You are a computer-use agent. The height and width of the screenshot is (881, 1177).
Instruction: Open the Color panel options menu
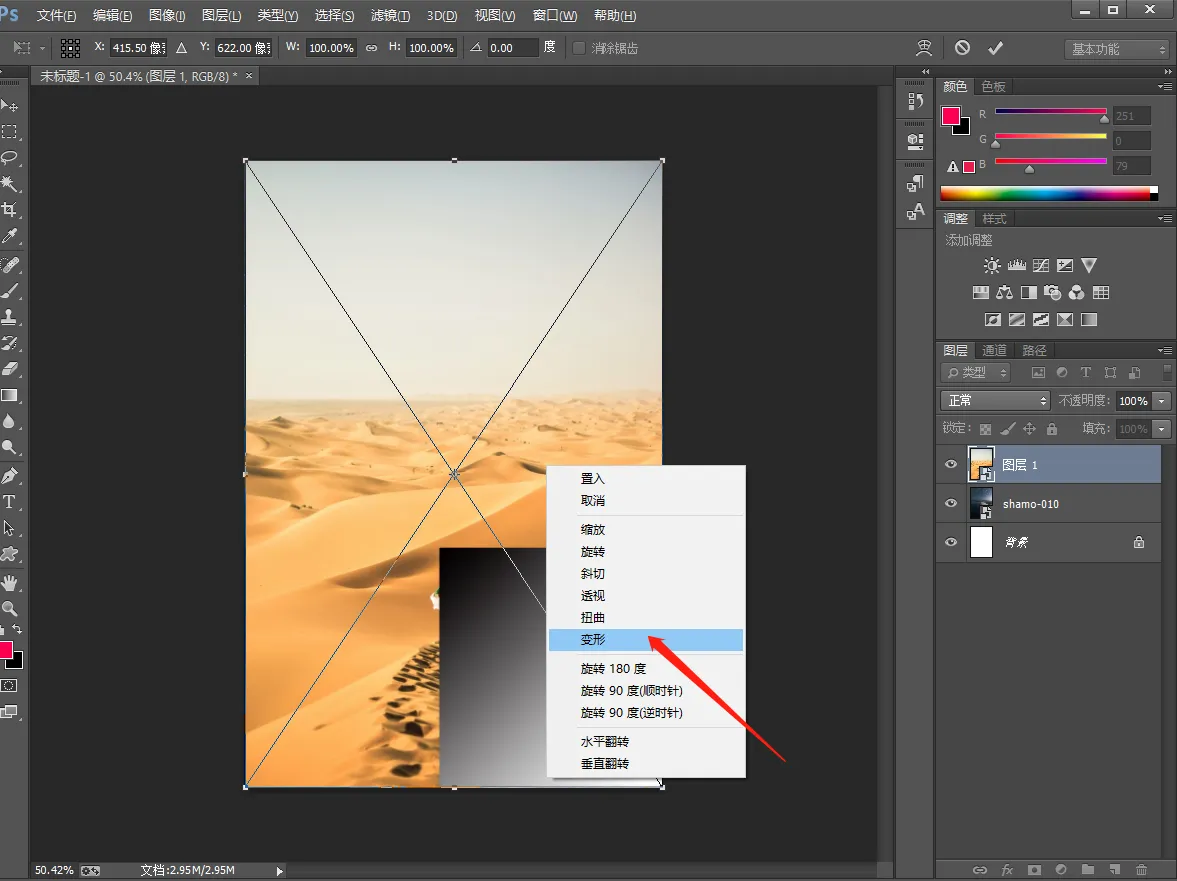(1164, 87)
